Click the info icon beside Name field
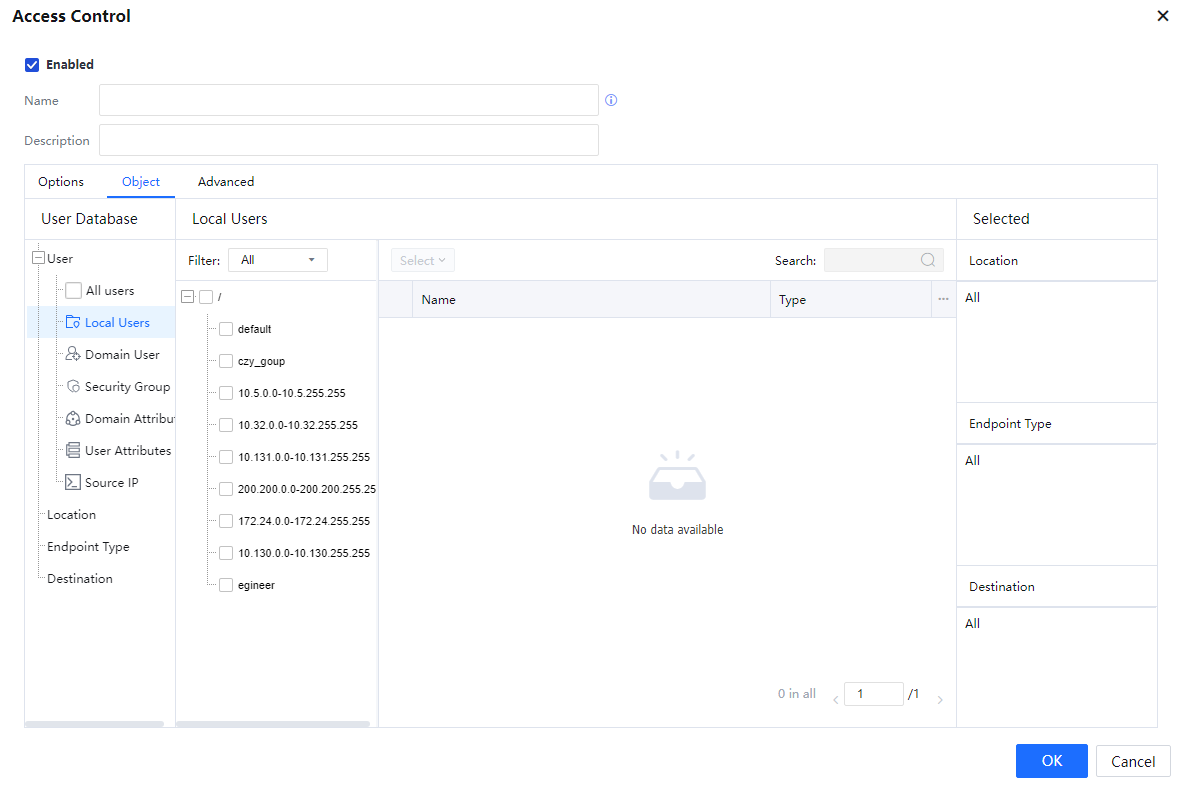Screen dimensions: 1184x785 tap(611, 101)
